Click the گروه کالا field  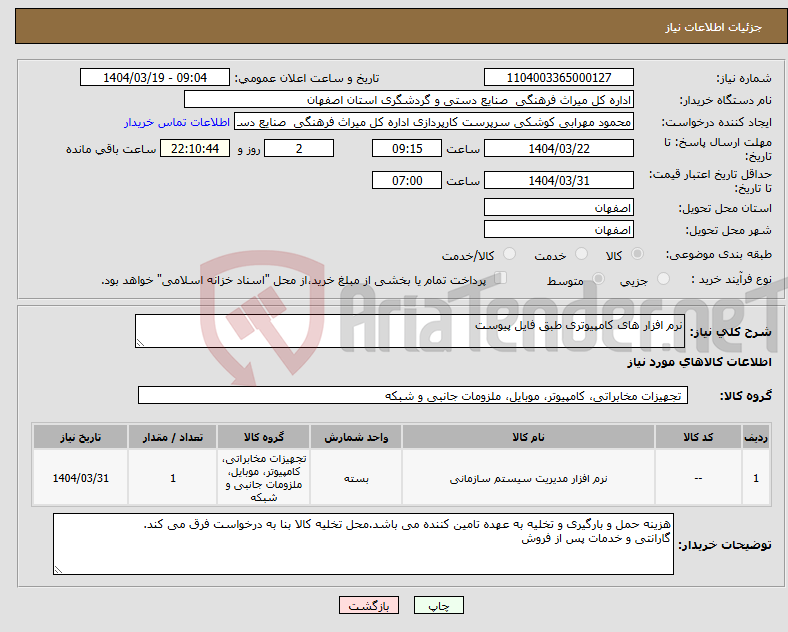pyautogui.click(x=413, y=395)
